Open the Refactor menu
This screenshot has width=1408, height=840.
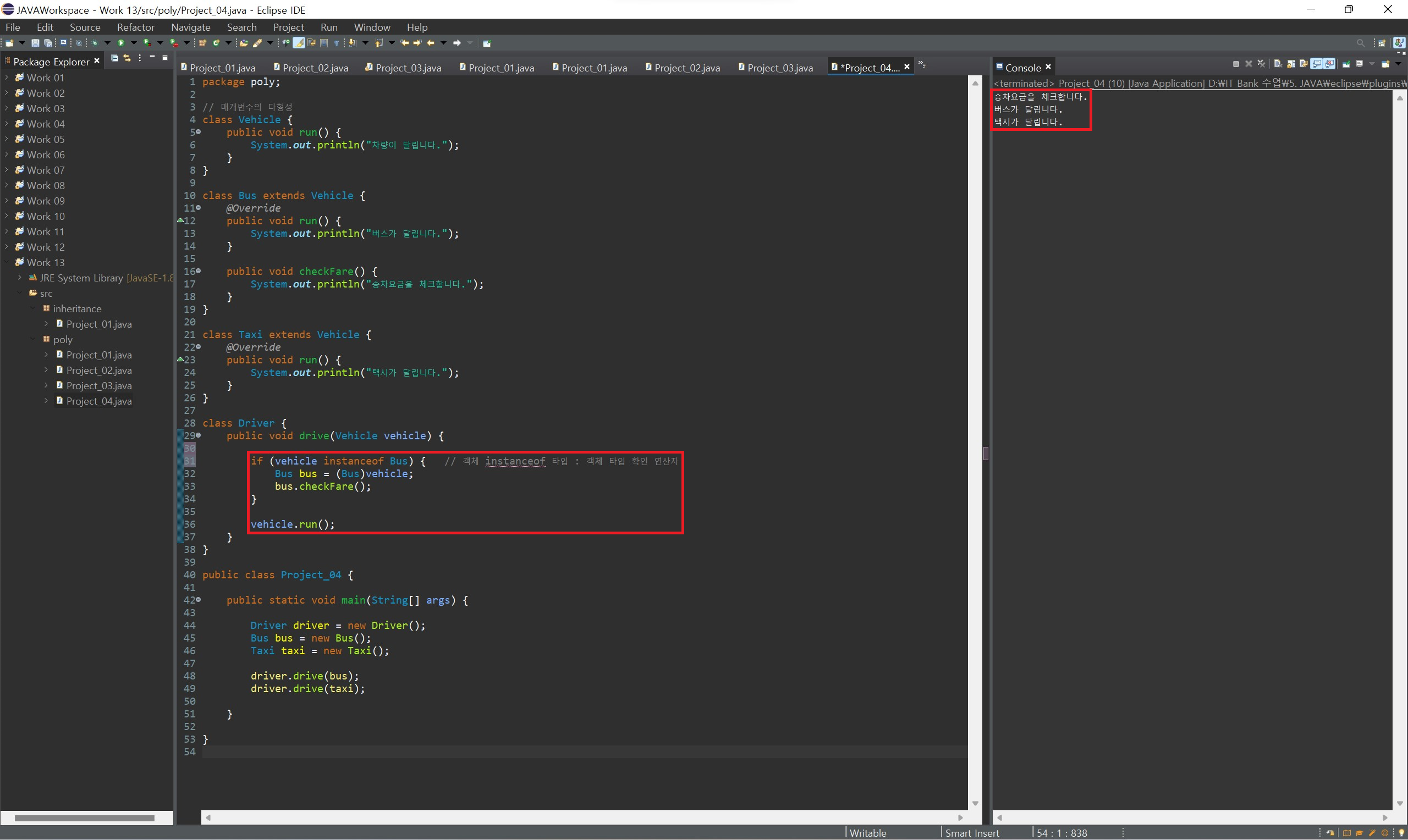135,27
